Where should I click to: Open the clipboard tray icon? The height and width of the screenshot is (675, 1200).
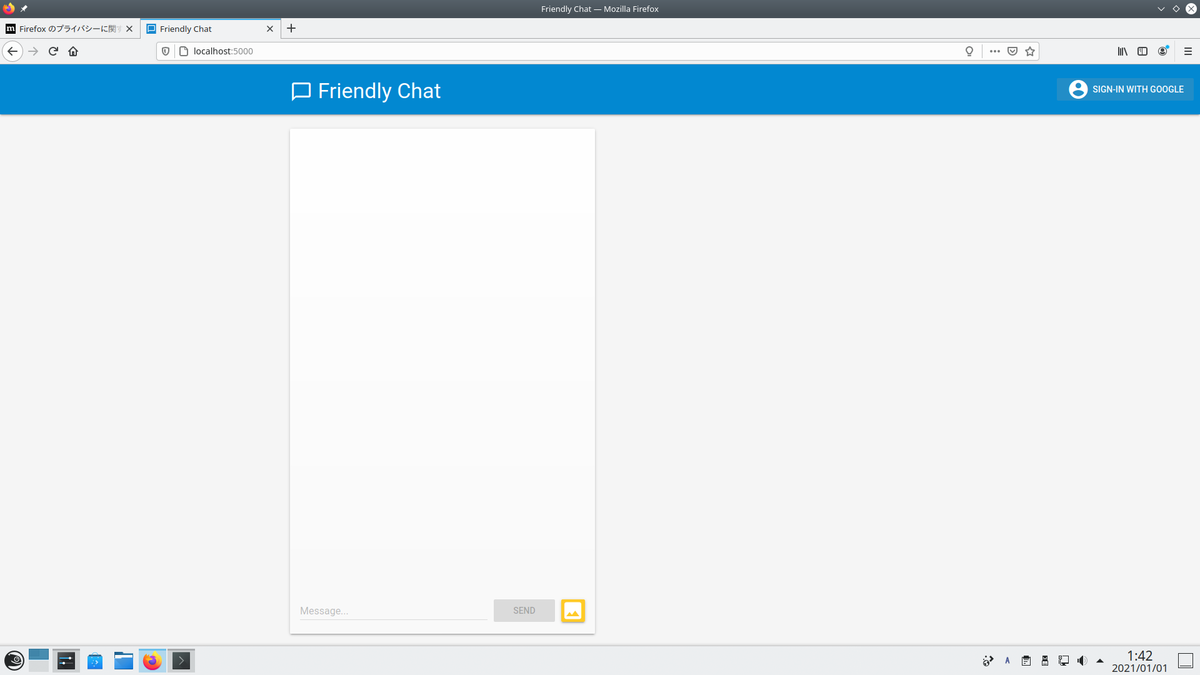coord(1026,660)
